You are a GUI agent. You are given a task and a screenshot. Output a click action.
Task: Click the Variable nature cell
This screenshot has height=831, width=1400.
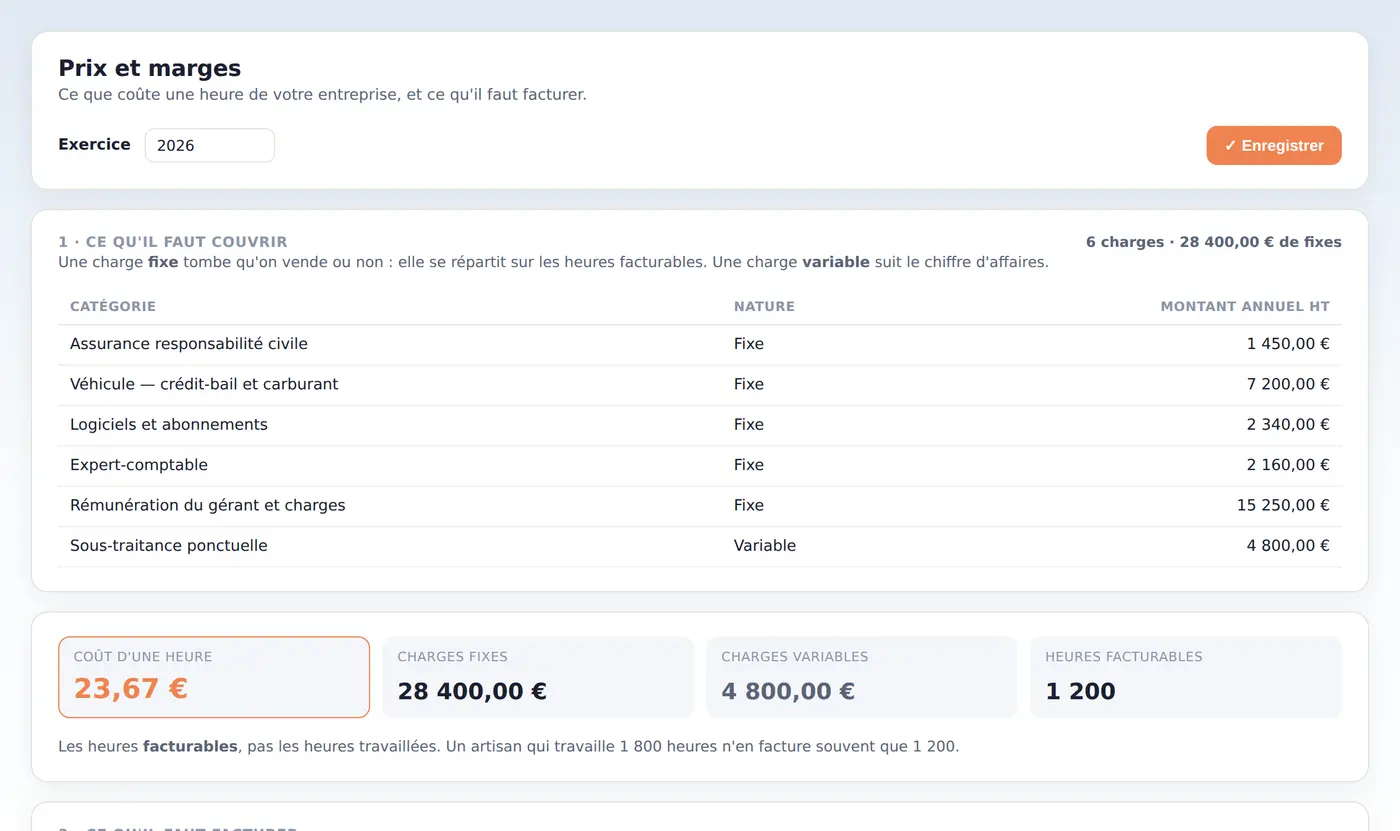coord(765,546)
